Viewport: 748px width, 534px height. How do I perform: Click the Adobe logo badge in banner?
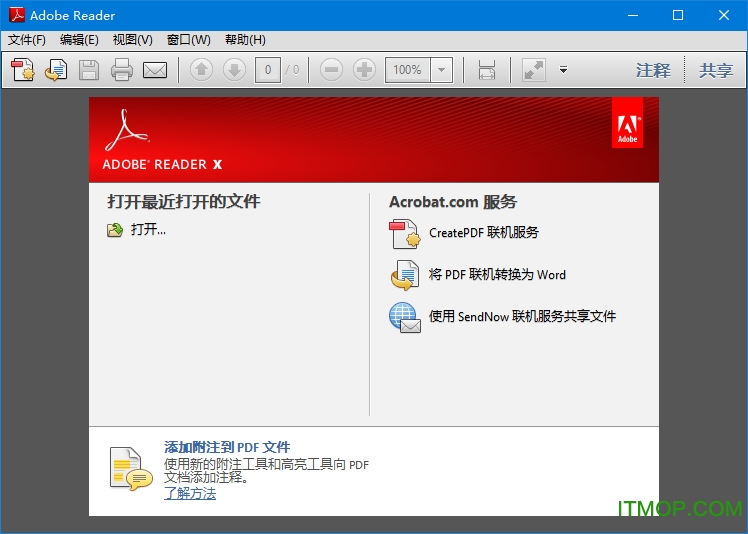627,123
